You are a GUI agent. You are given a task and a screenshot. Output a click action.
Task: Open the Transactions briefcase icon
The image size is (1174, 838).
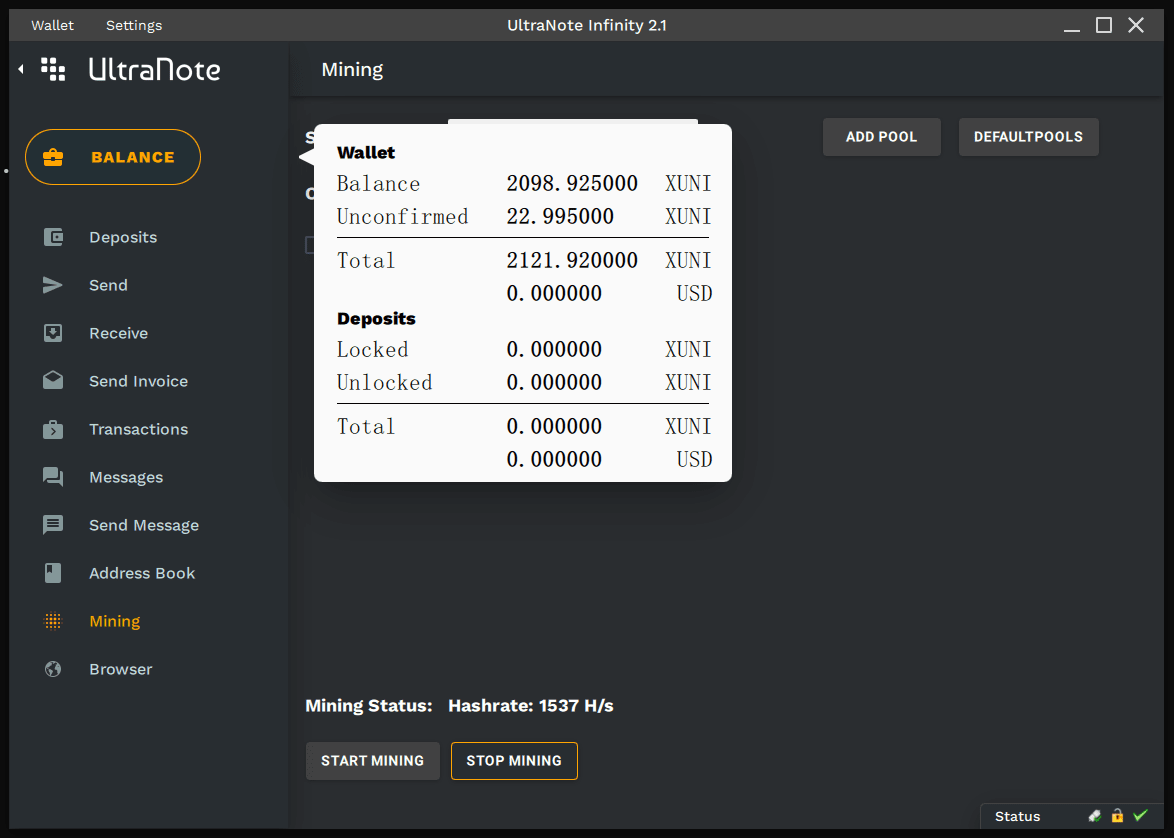coord(53,429)
